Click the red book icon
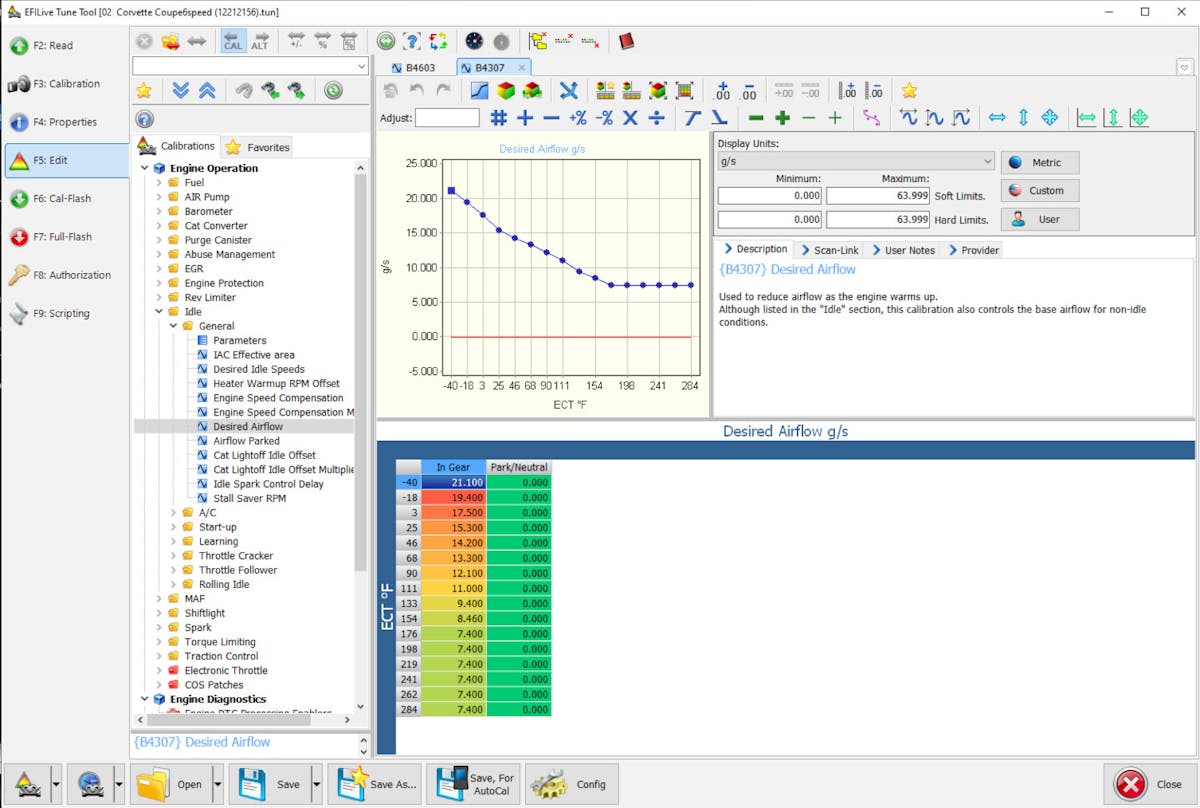Screen dimensions: 1200x808 tap(626, 41)
